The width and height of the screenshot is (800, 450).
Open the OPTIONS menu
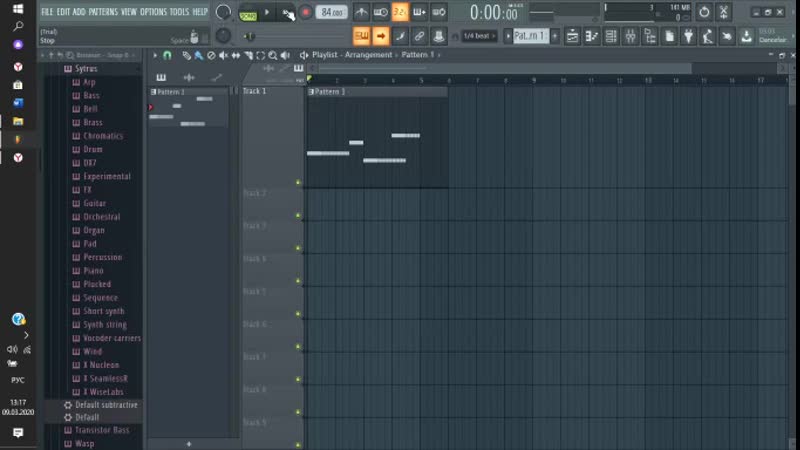click(153, 12)
